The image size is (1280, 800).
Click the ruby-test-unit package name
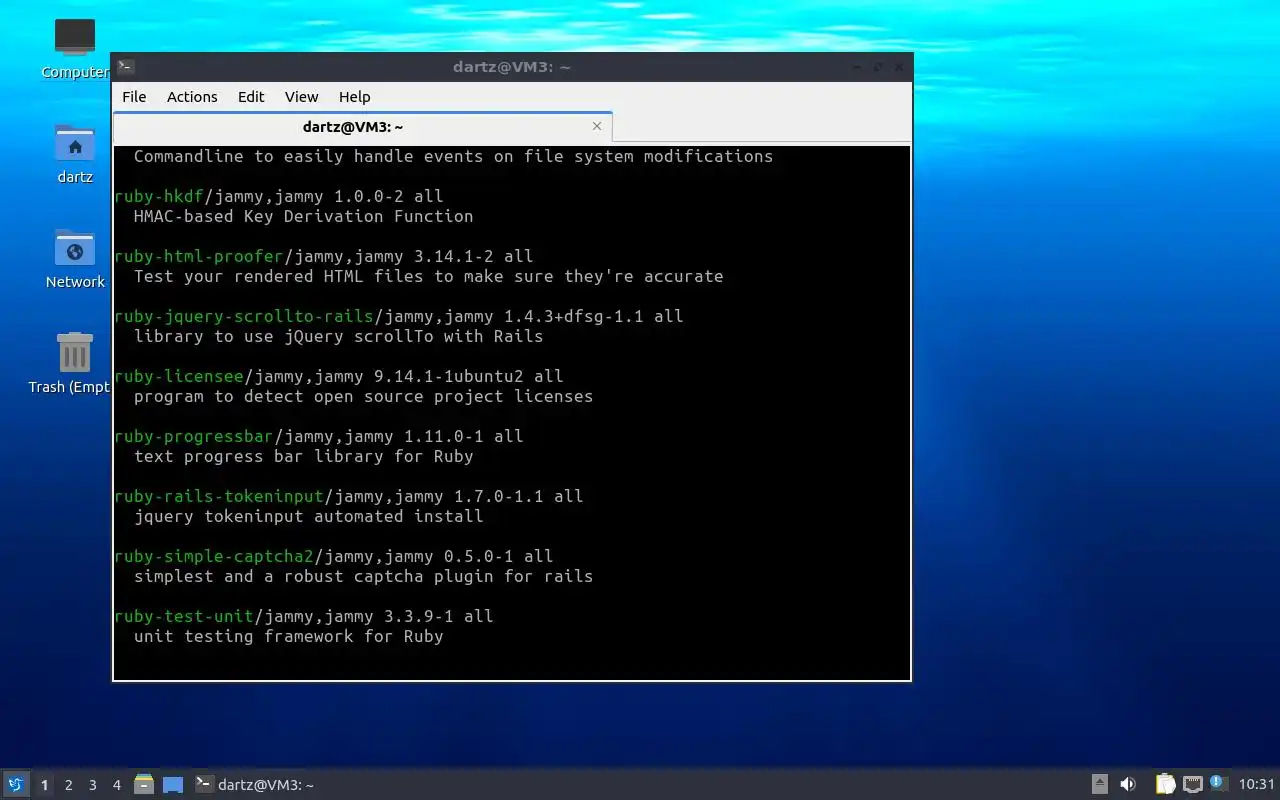coord(184,616)
